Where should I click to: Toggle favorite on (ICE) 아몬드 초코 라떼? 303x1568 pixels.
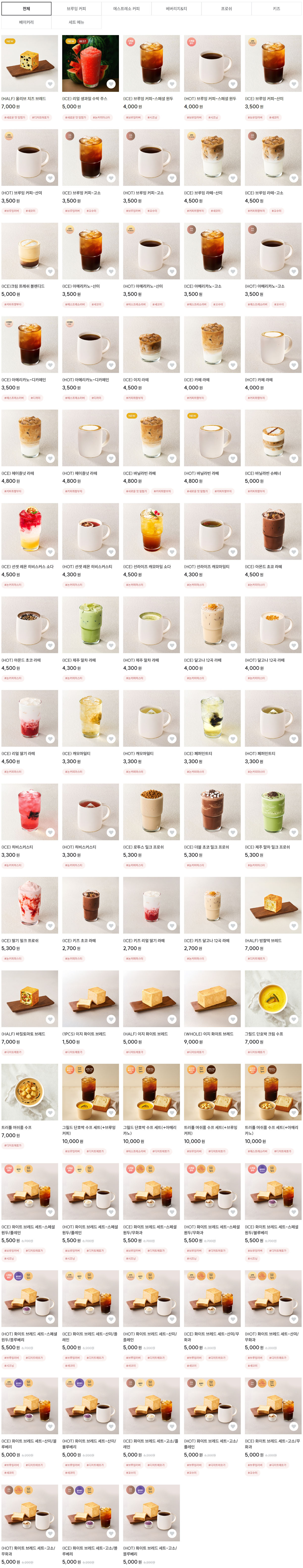point(294,552)
